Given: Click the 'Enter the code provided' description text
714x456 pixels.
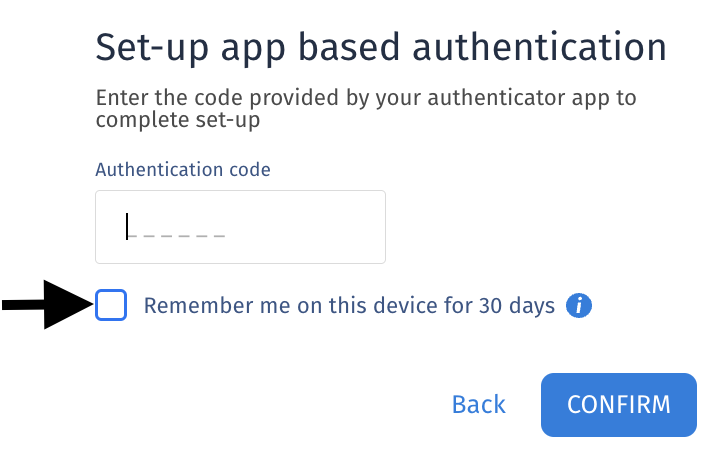Looking at the screenshot, I should pyautogui.click(x=366, y=99).
